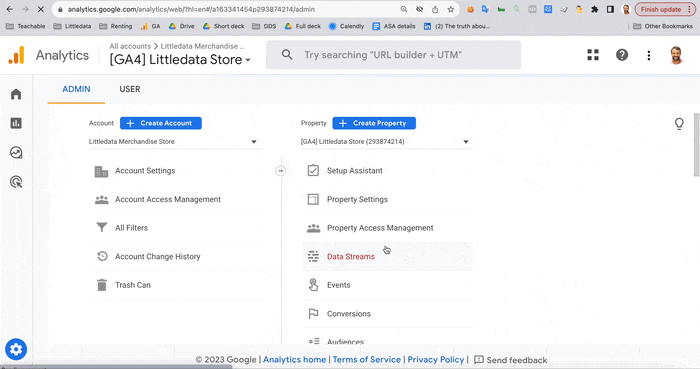Click the Finish update button
This screenshot has width=700, height=369.
(665, 9)
